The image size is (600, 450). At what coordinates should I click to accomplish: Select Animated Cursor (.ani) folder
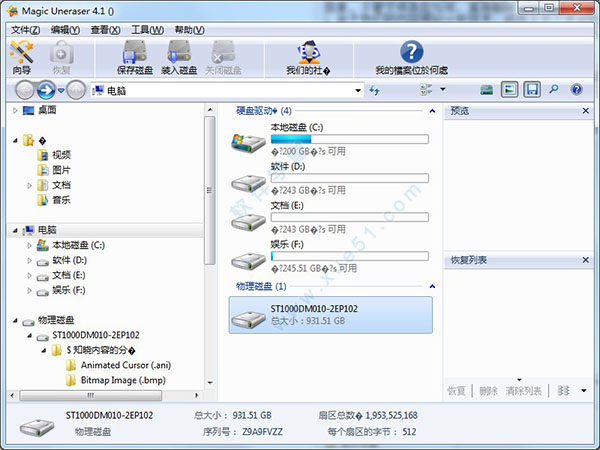coord(118,365)
